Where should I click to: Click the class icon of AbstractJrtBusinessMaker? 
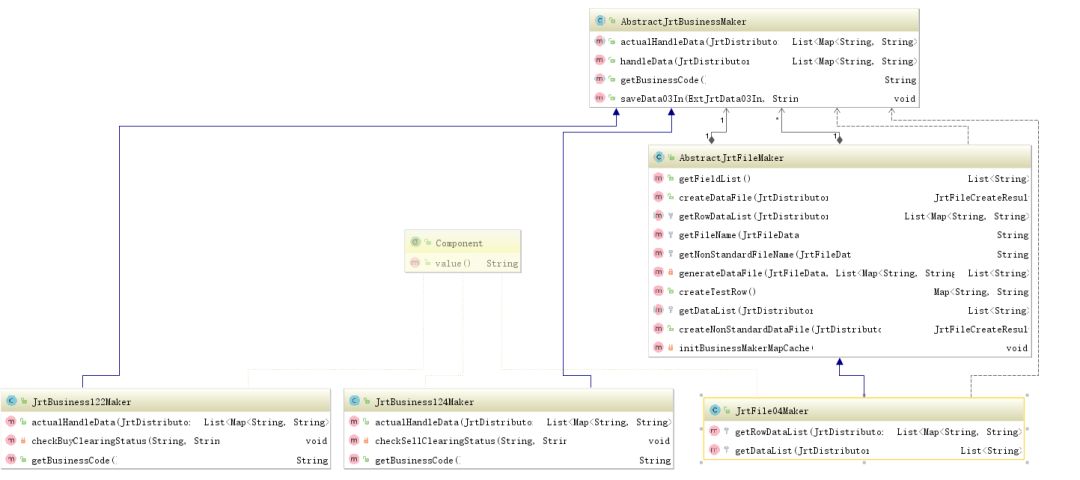[599, 21]
